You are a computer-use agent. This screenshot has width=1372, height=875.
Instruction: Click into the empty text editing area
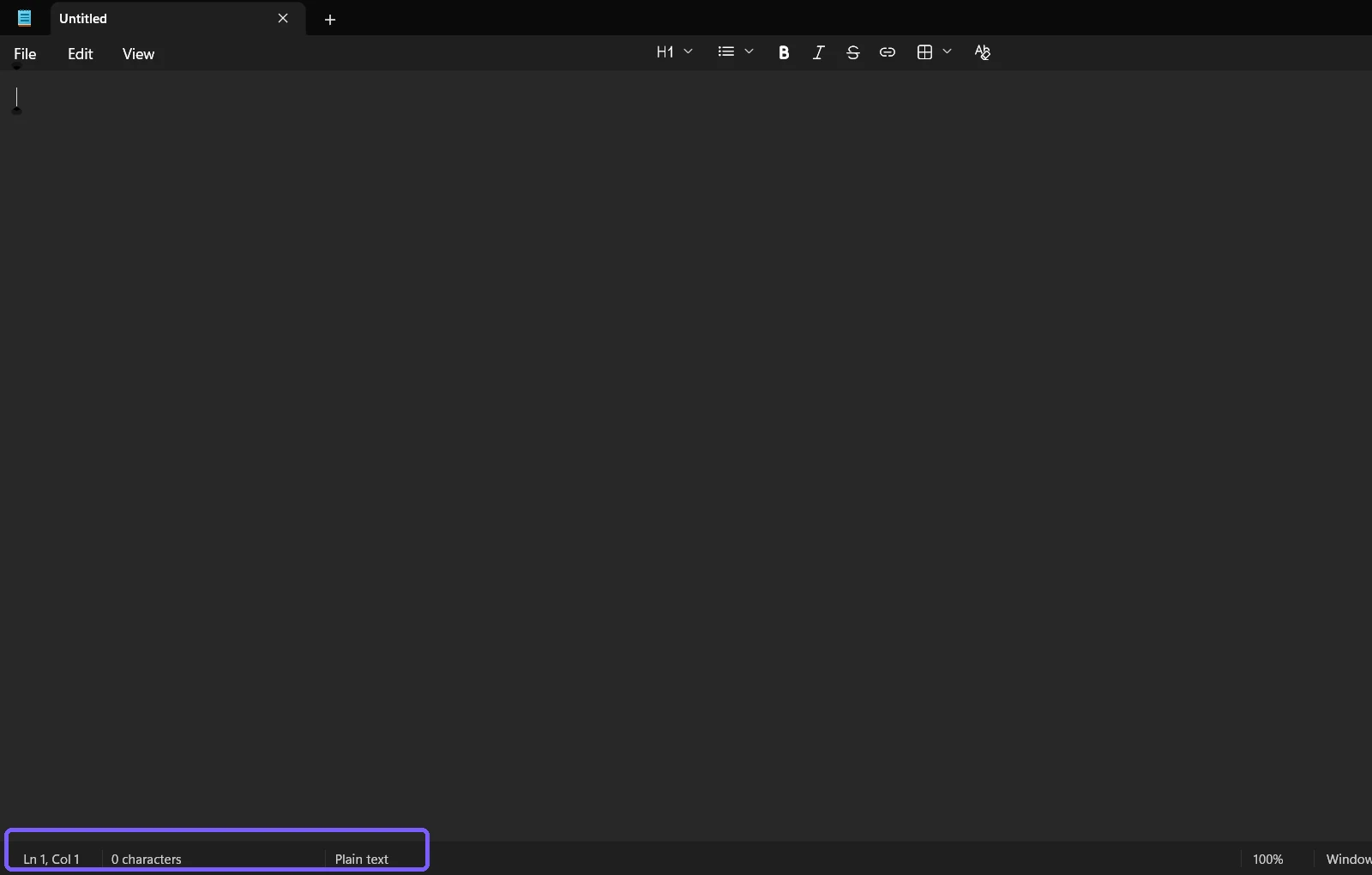tap(686, 455)
